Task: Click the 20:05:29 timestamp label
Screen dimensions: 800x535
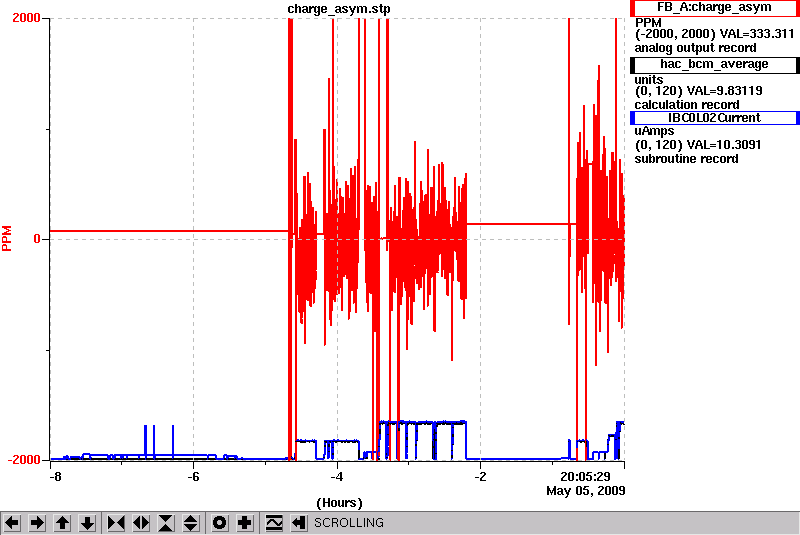Action: [585, 476]
